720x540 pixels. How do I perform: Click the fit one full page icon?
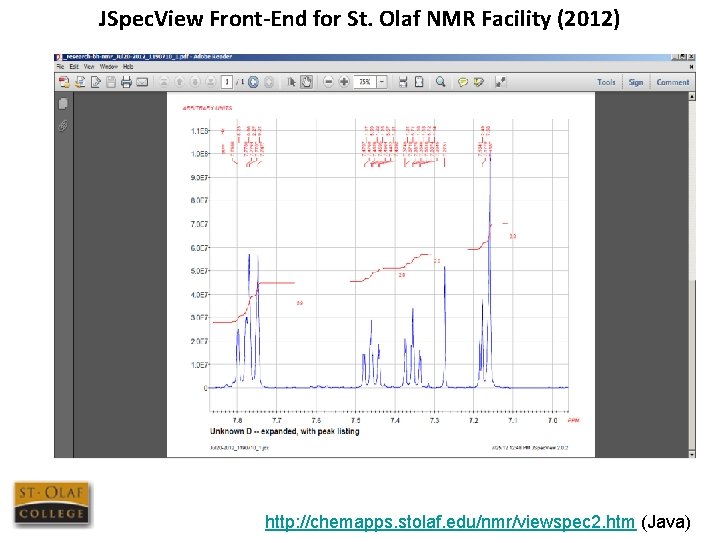(419, 82)
